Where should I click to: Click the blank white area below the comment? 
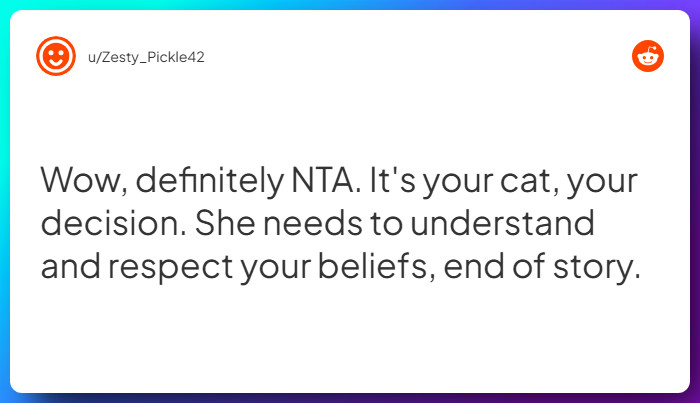(350, 340)
